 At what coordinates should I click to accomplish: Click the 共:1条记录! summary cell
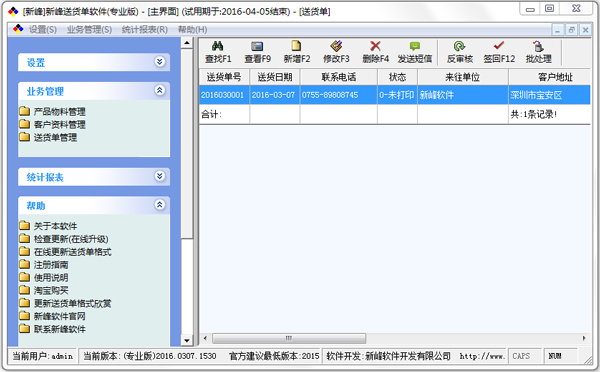tap(549, 114)
